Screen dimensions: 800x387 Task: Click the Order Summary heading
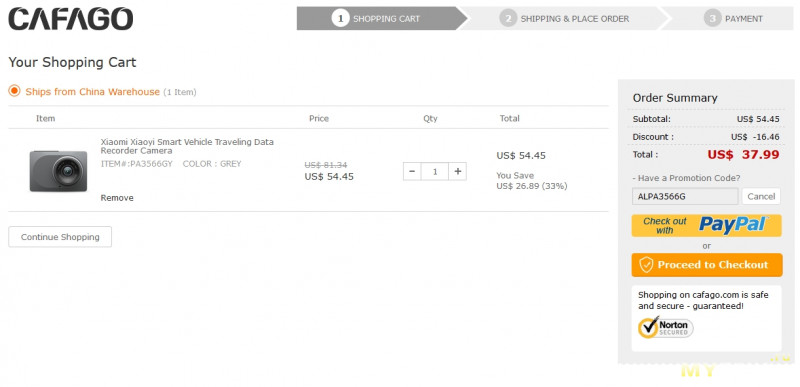pos(675,98)
